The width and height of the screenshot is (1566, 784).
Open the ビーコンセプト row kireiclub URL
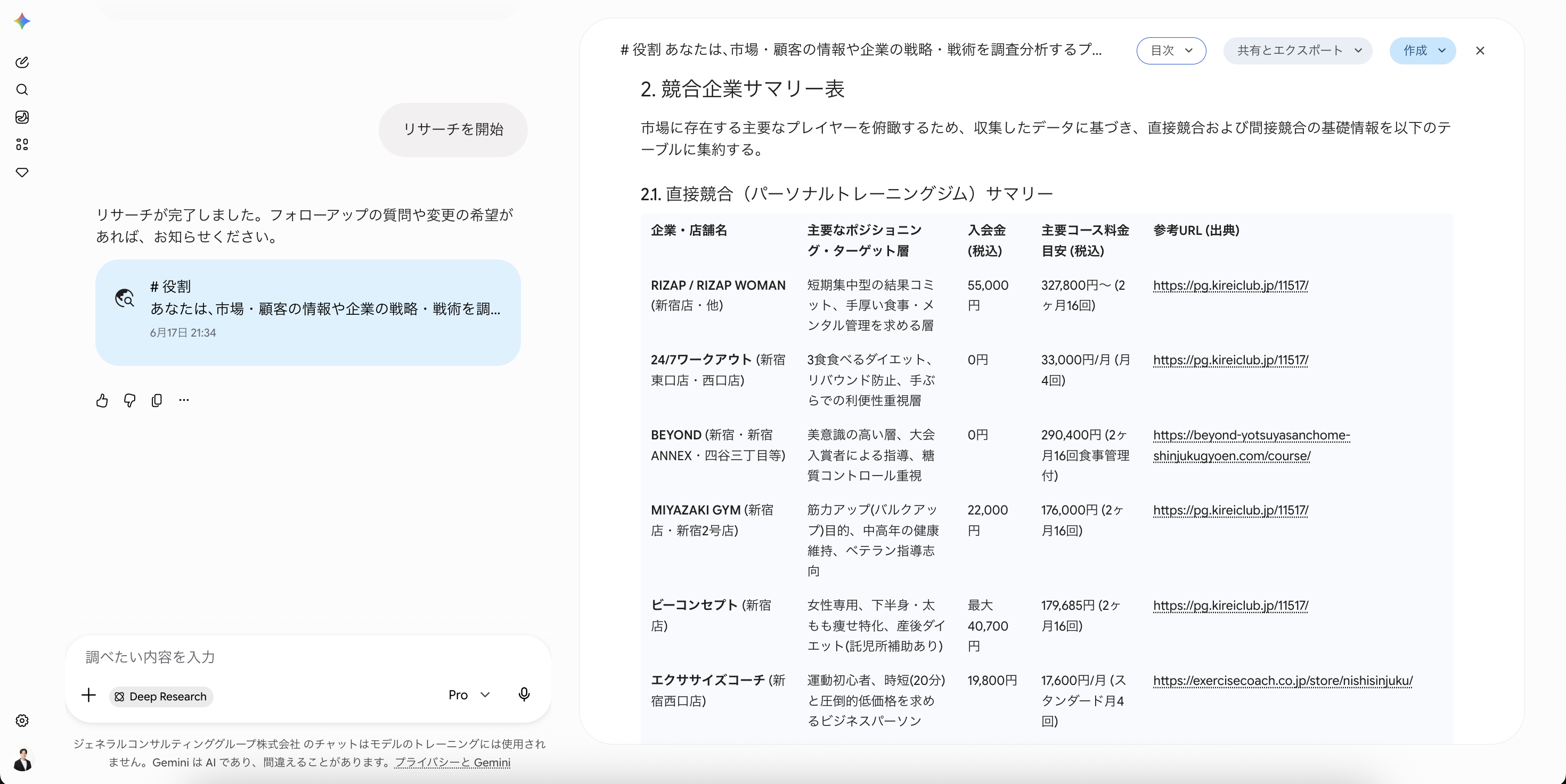1230,606
